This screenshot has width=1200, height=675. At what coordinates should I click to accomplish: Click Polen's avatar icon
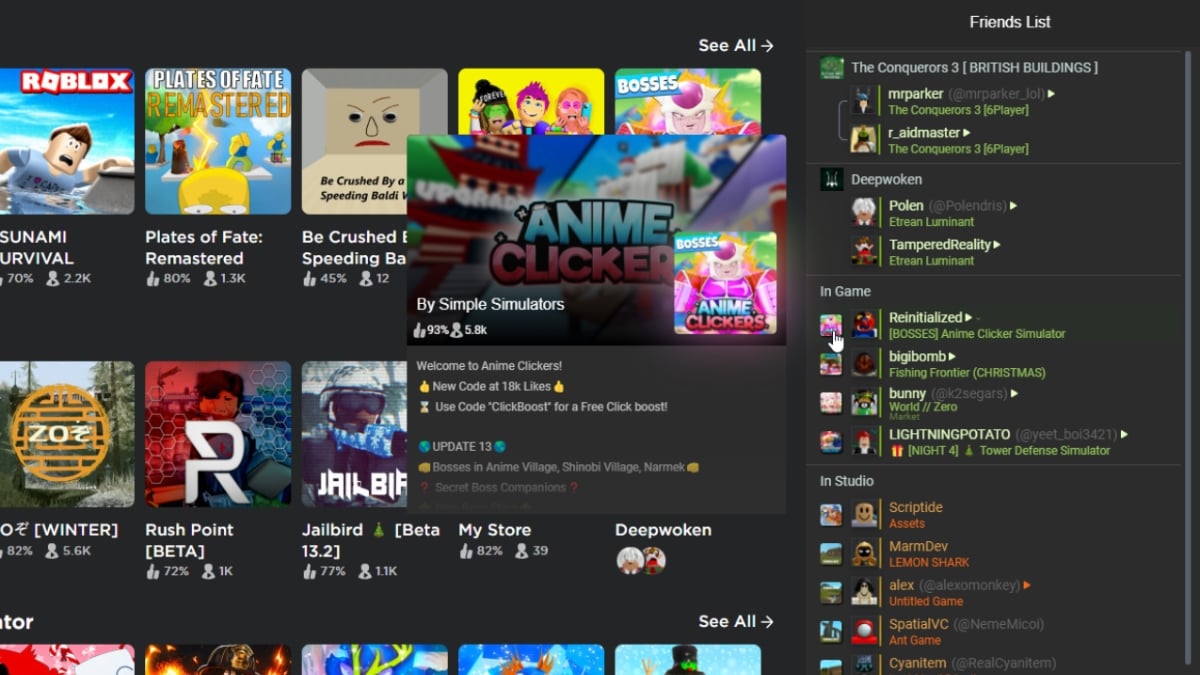[865, 213]
